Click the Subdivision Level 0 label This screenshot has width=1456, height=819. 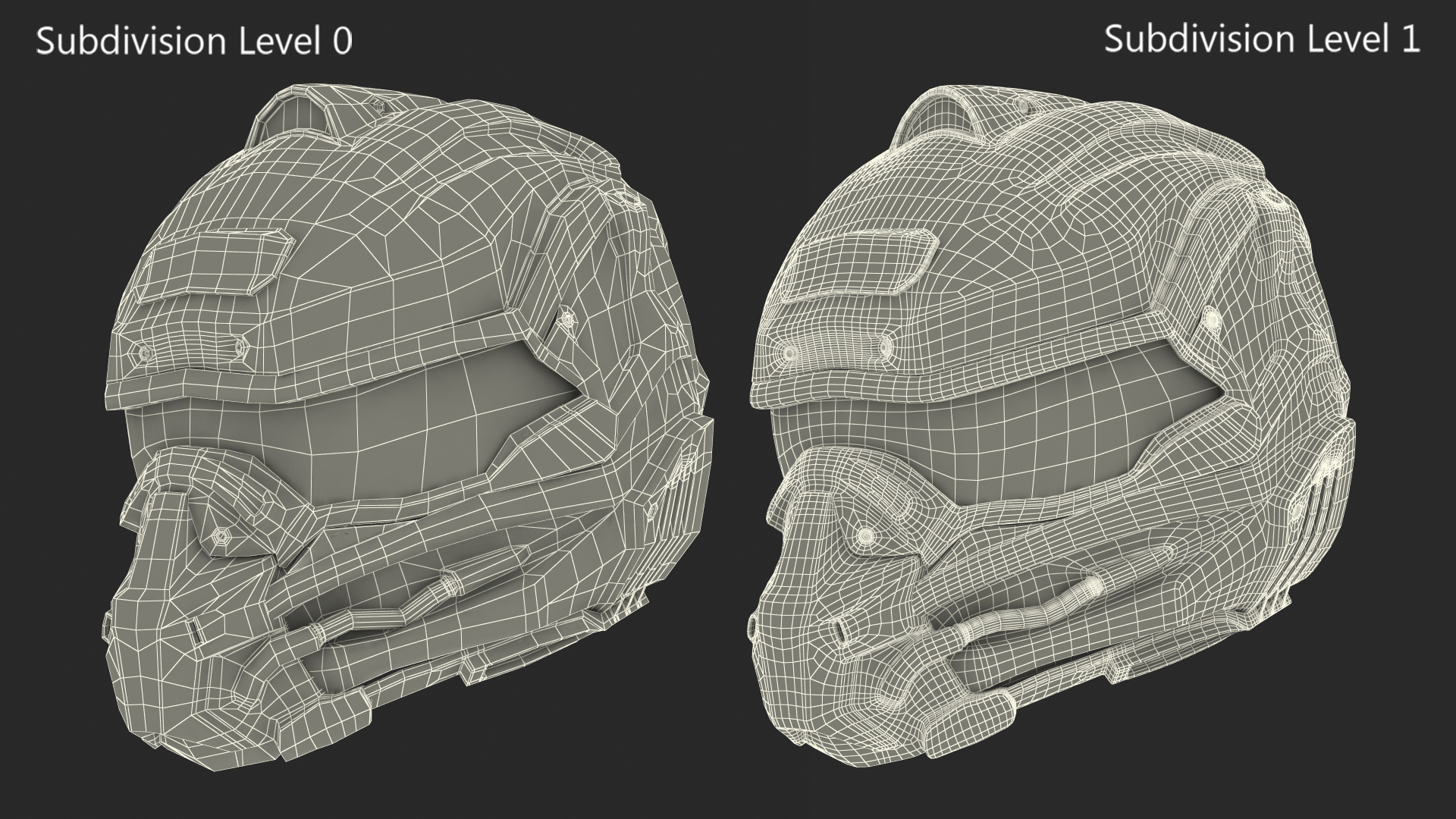[194, 41]
